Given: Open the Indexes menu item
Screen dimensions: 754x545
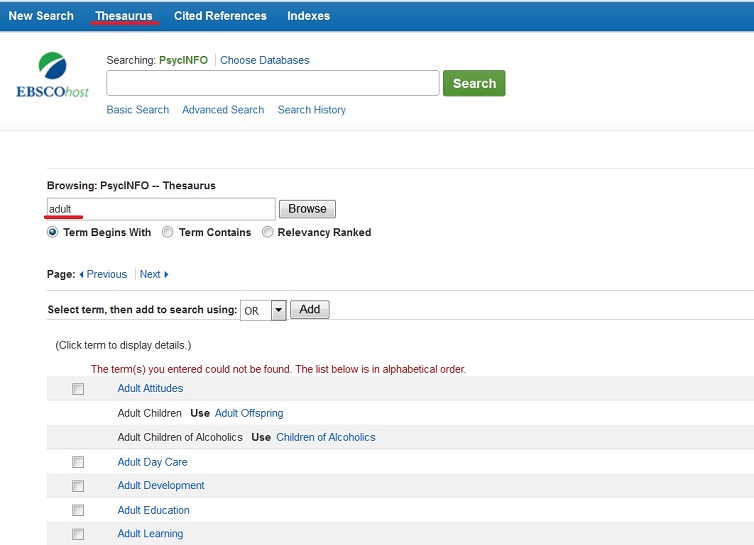Looking at the screenshot, I should pyautogui.click(x=309, y=16).
